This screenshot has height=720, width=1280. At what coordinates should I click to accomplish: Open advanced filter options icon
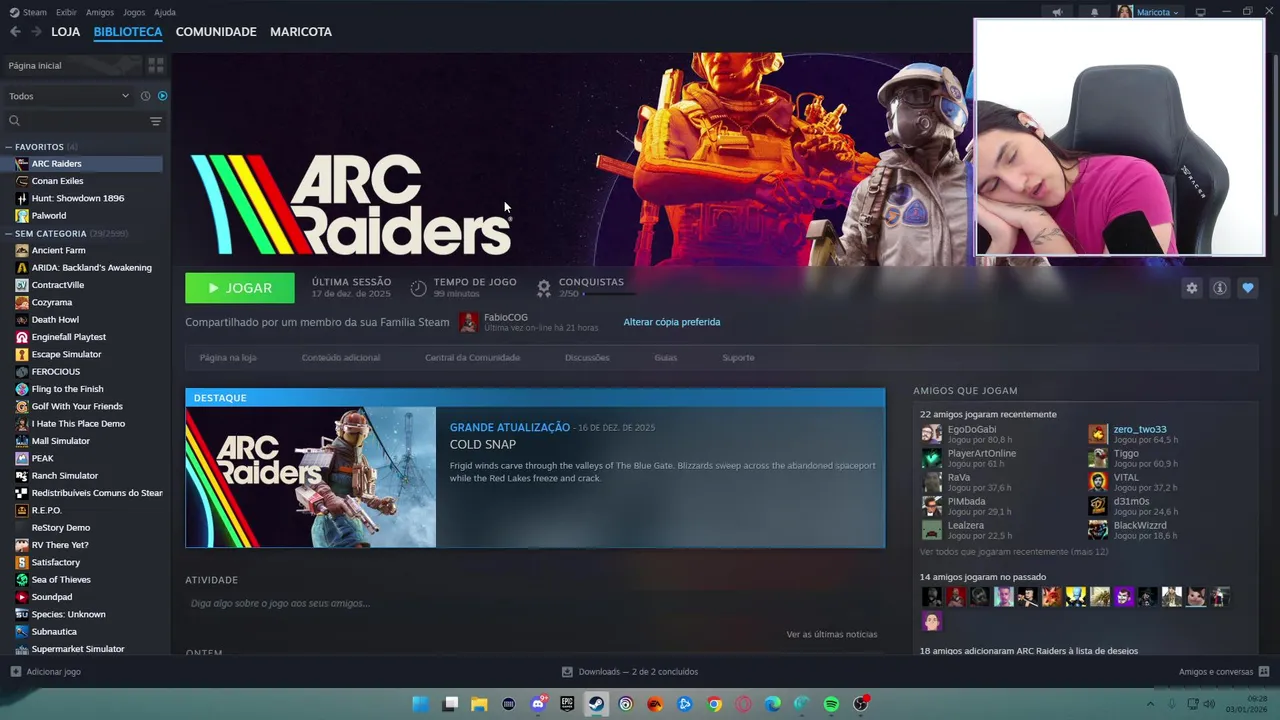(x=156, y=121)
